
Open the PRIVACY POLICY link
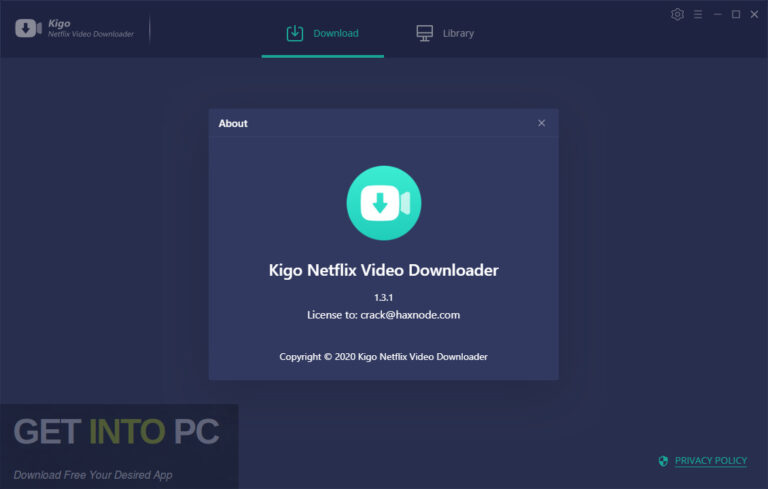(x=711, y=461)
